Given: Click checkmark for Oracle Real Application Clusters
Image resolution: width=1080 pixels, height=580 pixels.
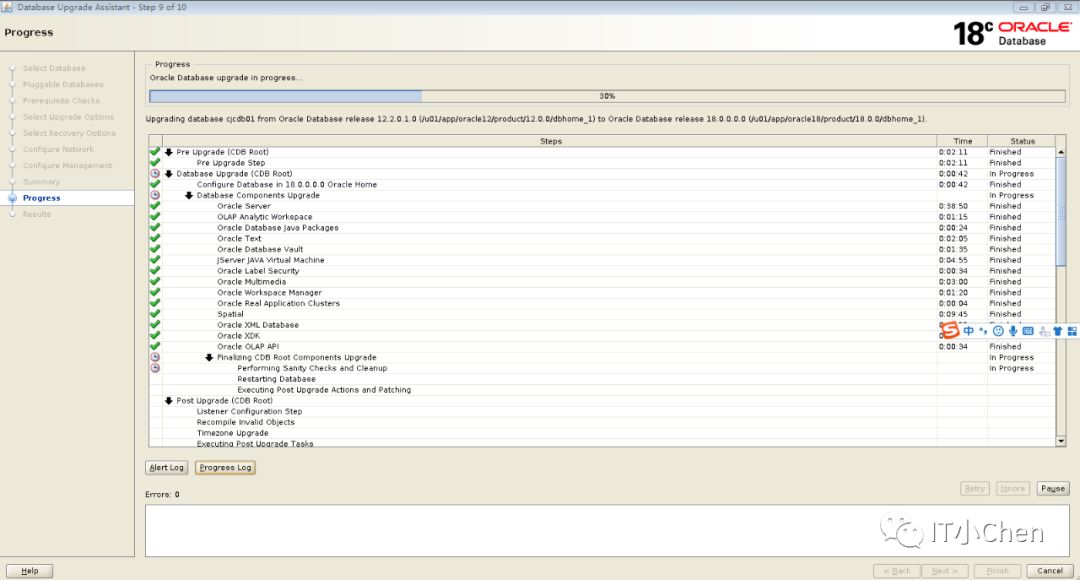Looking at the screenshot, I should click(155, 303).
